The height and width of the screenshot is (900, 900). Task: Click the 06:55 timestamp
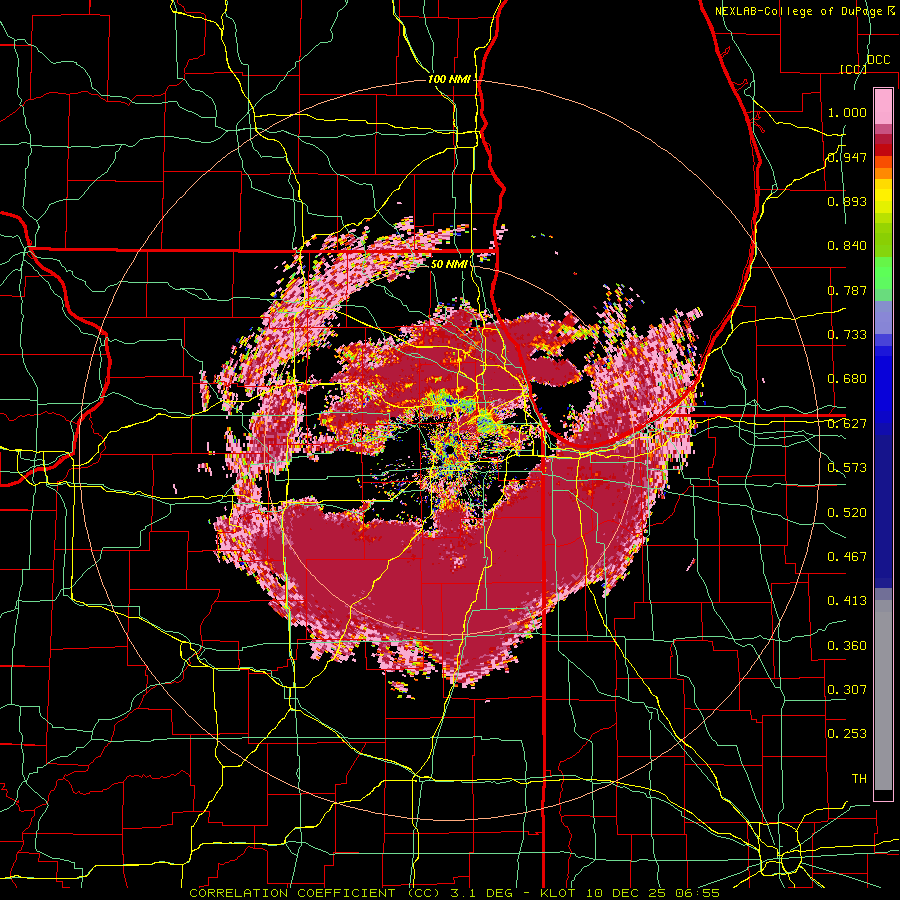click(x=697, y=893)
